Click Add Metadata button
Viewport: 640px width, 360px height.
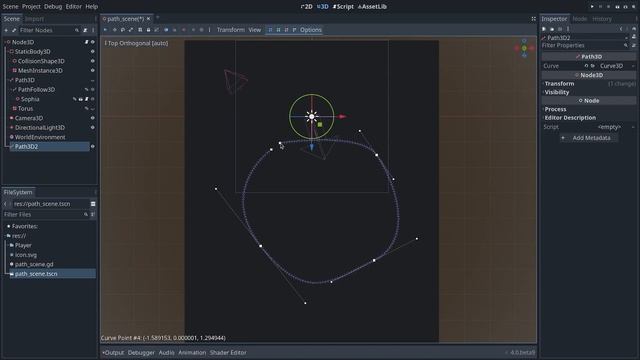[x=588, y=138]
